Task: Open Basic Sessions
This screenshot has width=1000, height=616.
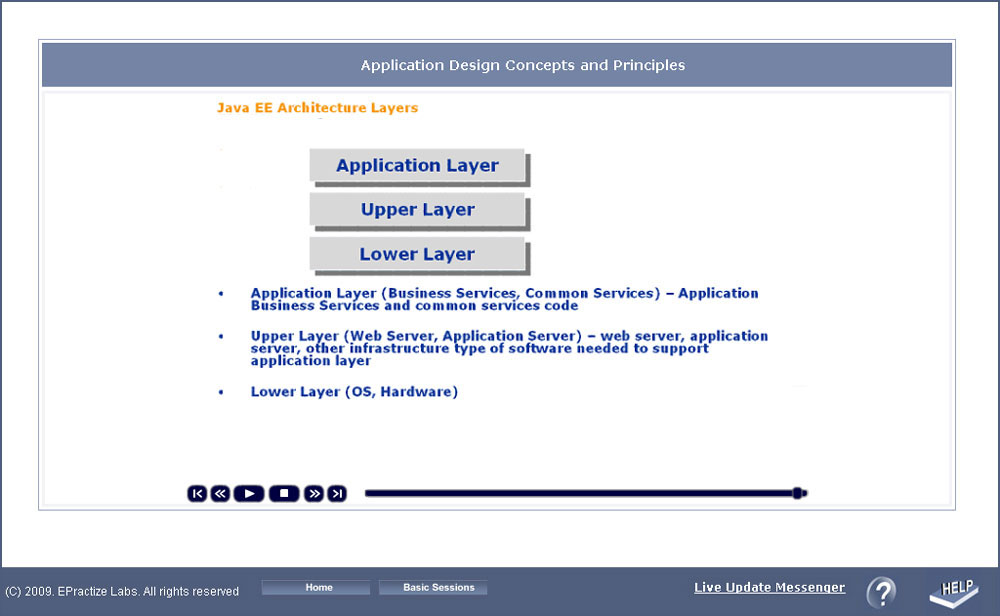Action: coord(433,587)
